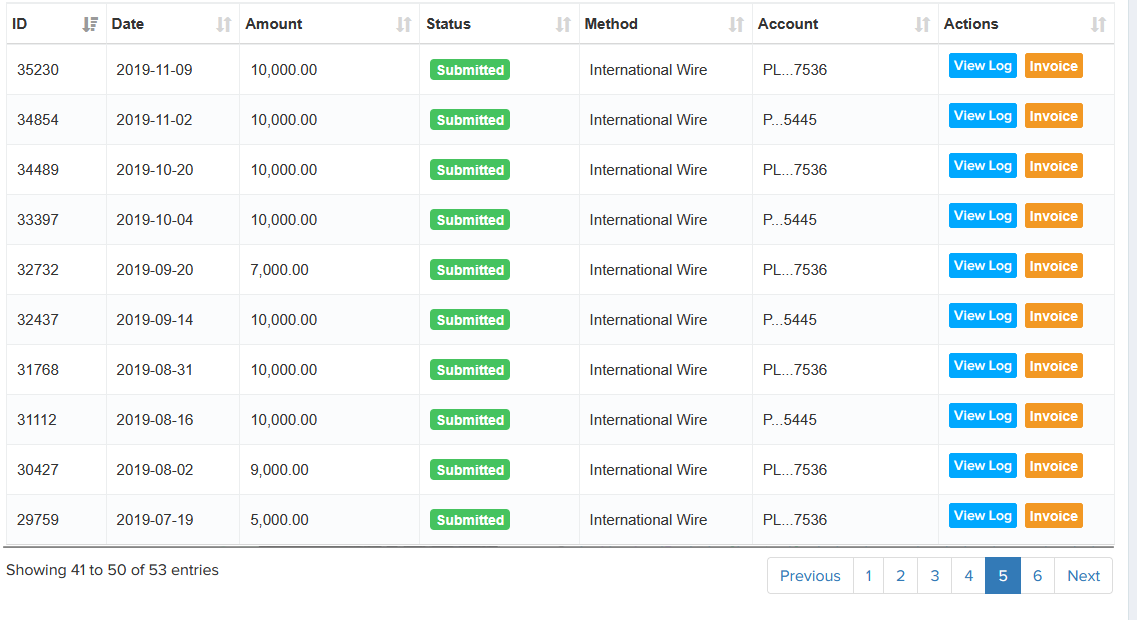
Task: Jump to page 1 in pagination
Action: tap(868, 576)
